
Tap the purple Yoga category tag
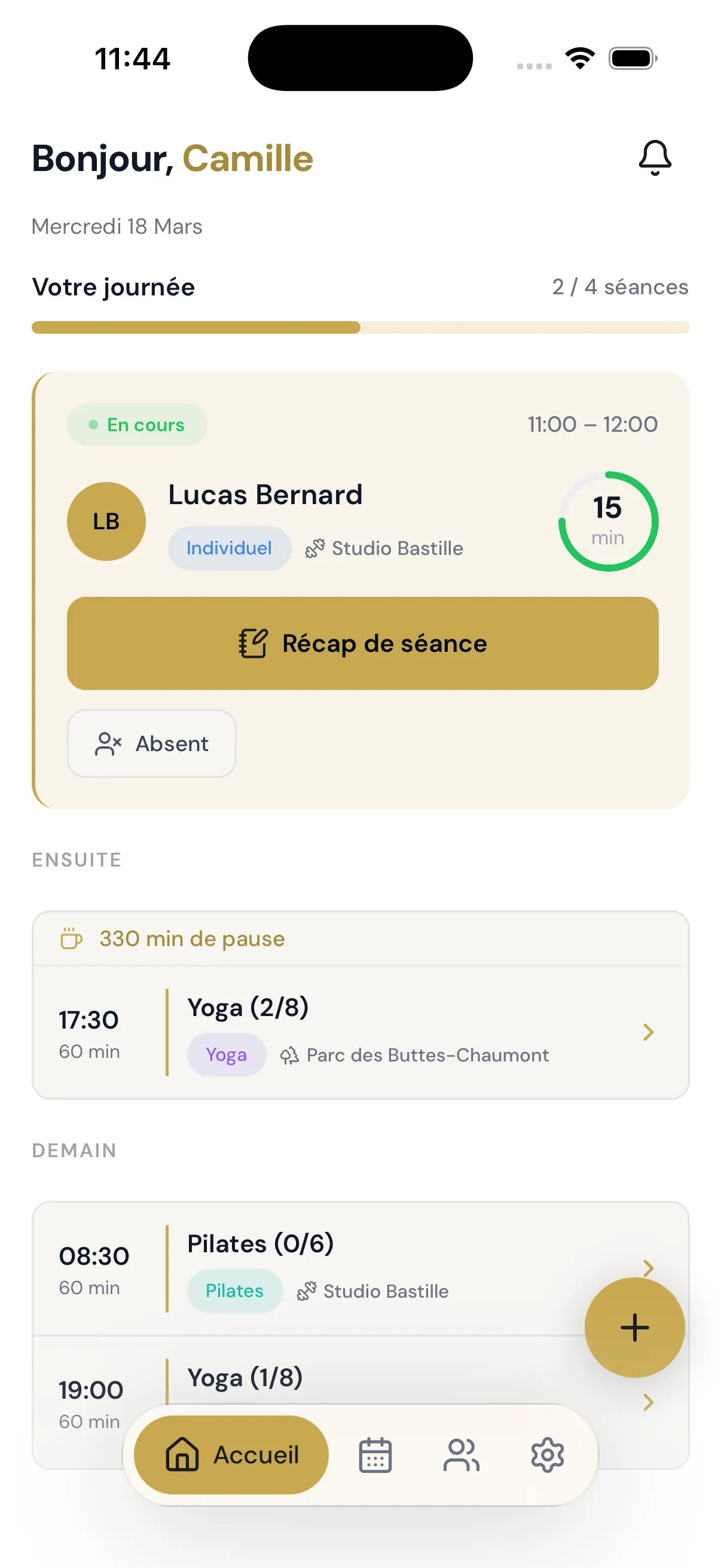click(227, 1054)
